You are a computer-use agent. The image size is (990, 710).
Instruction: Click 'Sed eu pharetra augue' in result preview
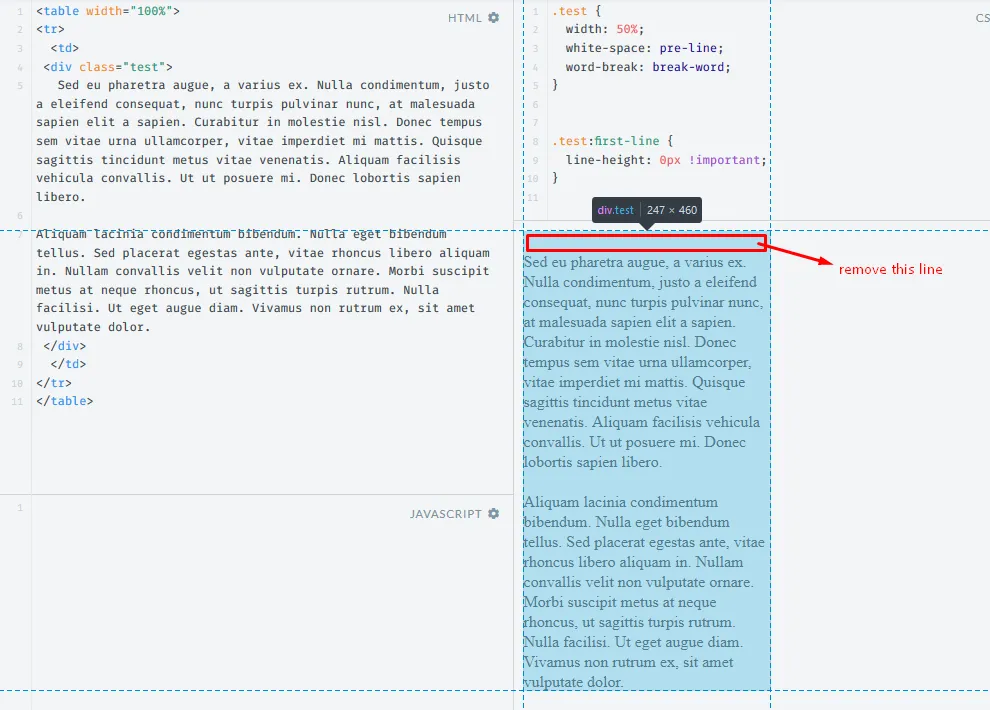point(593,263)
